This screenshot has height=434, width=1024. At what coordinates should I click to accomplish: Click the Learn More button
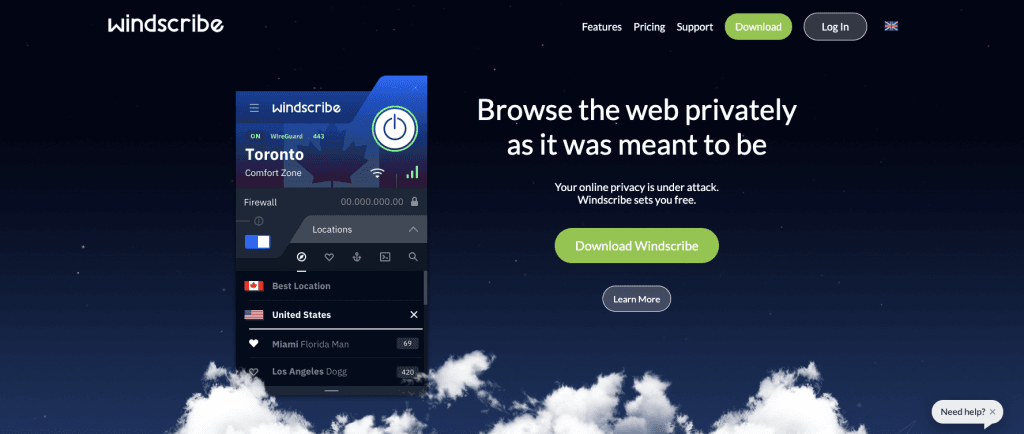coord(636,299)
